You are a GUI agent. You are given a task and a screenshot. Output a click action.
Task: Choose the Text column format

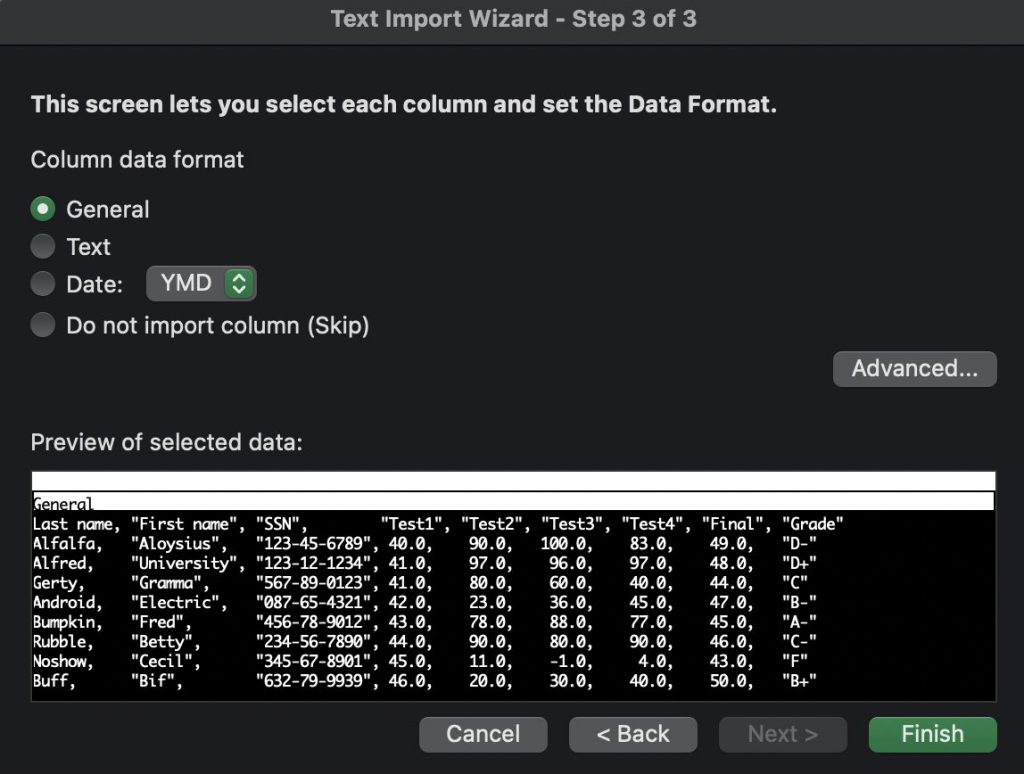click(42, 247)
